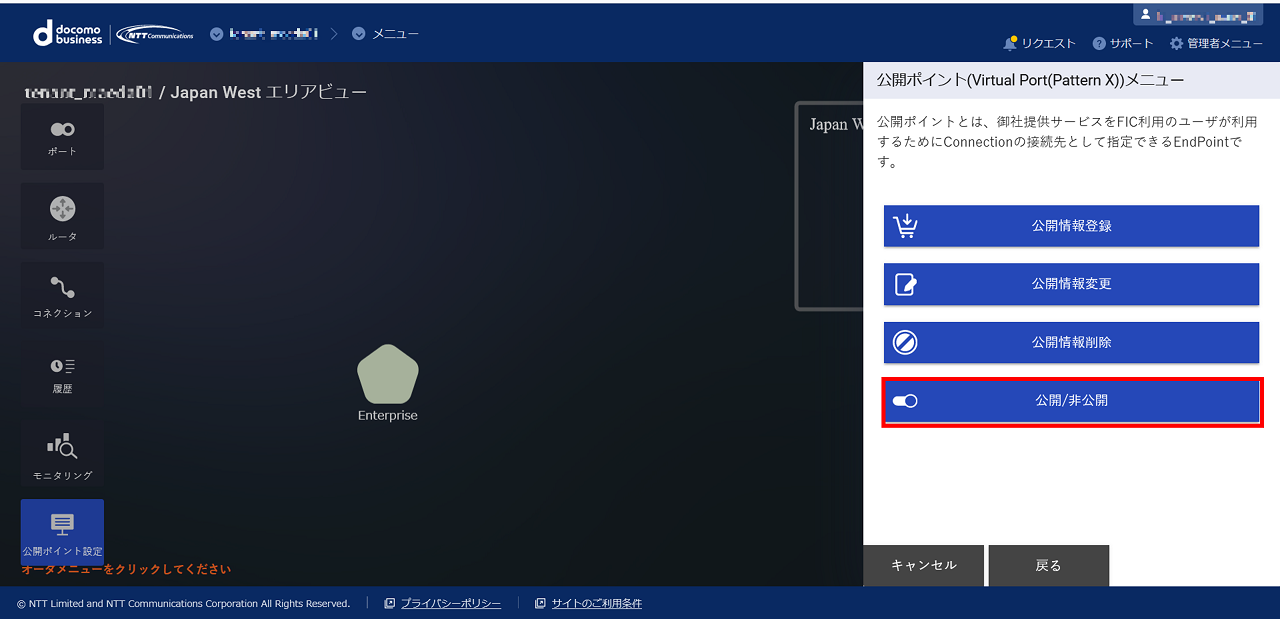Open the ポート sidebar menu
1280x619 pixels.
tap(62, 137)
